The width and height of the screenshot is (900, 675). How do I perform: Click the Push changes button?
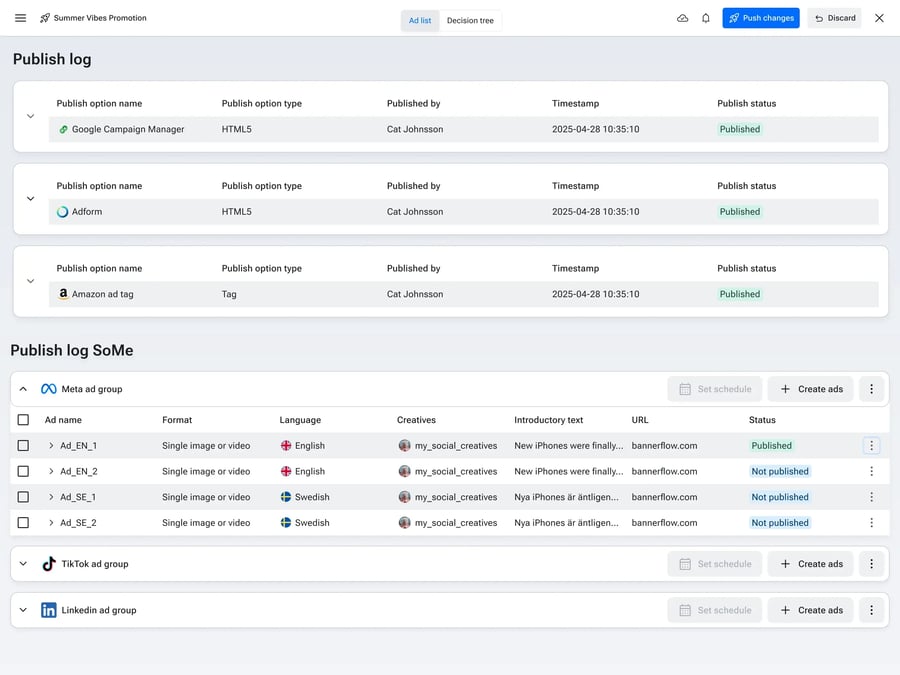(761, 17)
